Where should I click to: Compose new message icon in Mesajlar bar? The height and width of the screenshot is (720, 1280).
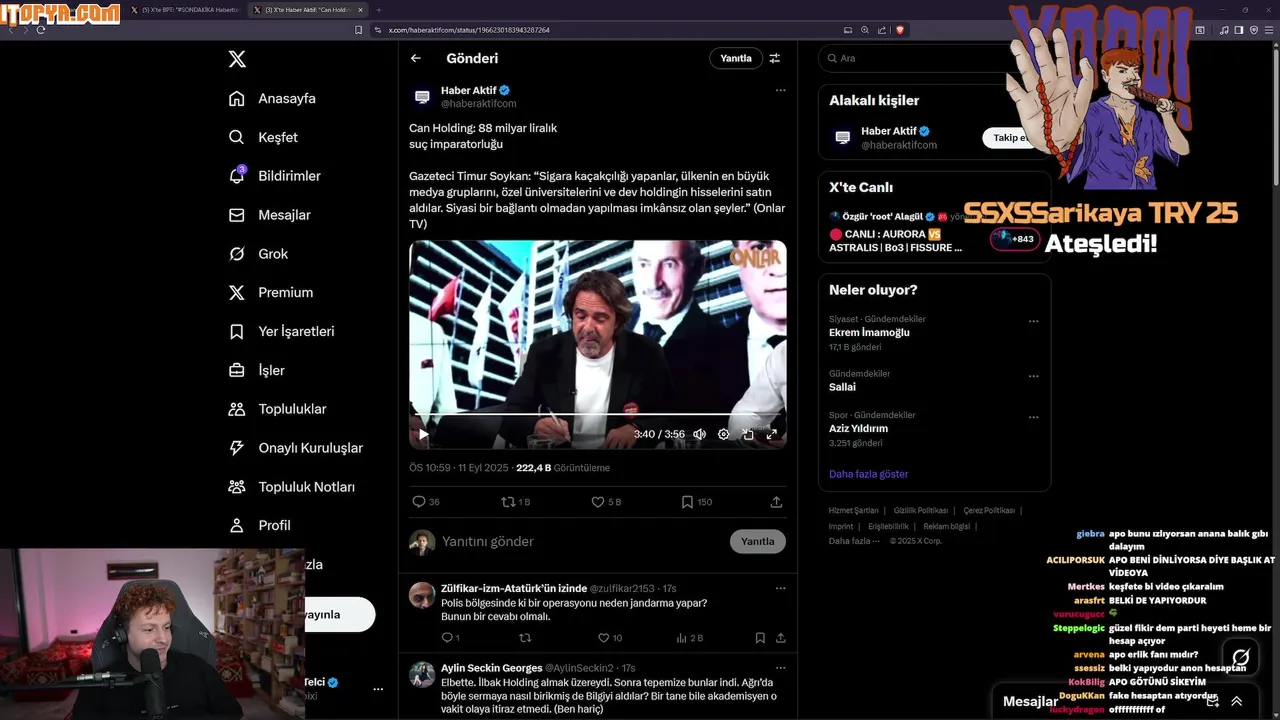click(1213, 702)
